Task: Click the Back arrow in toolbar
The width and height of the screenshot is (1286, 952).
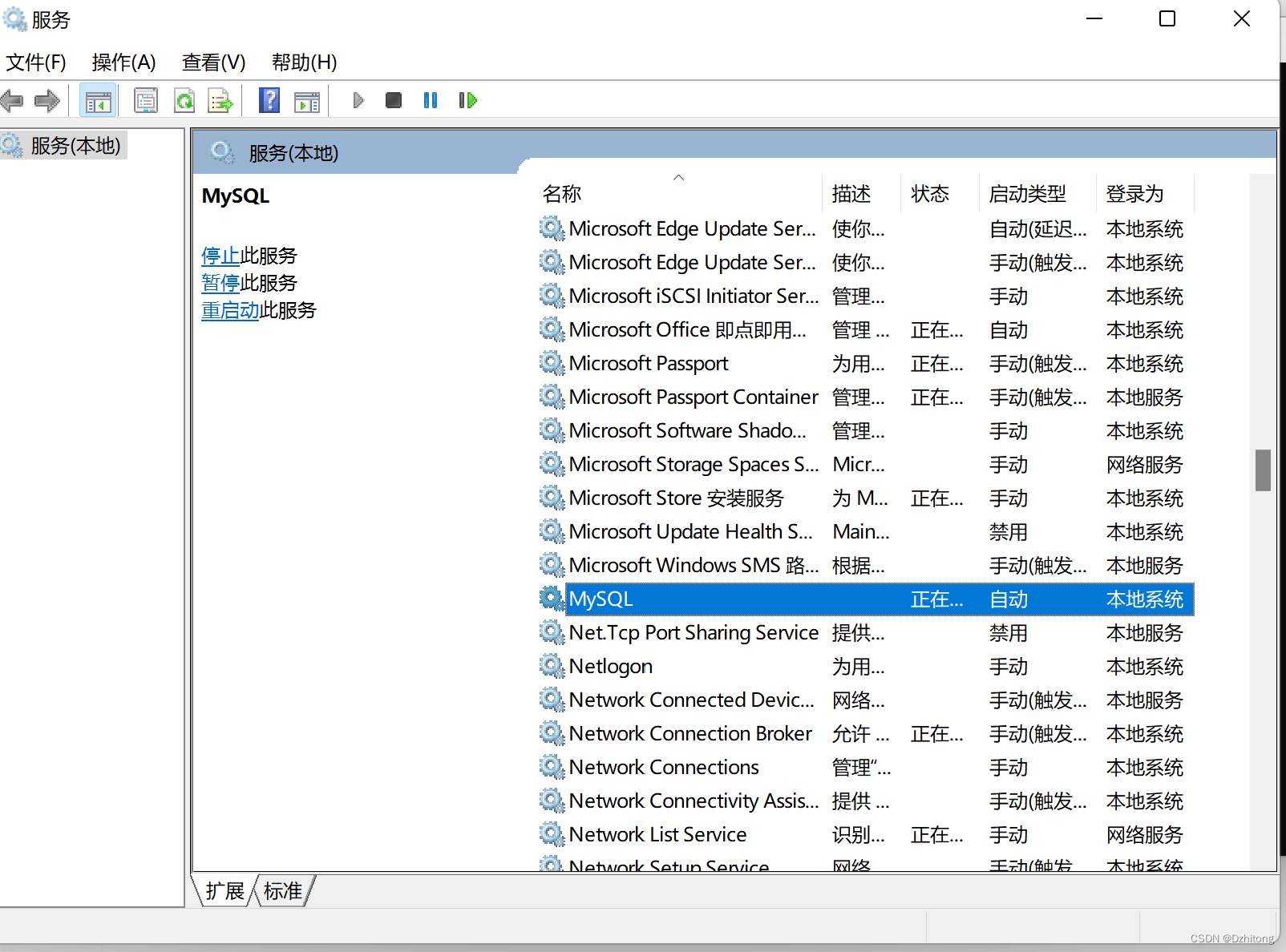Action: 12,101
